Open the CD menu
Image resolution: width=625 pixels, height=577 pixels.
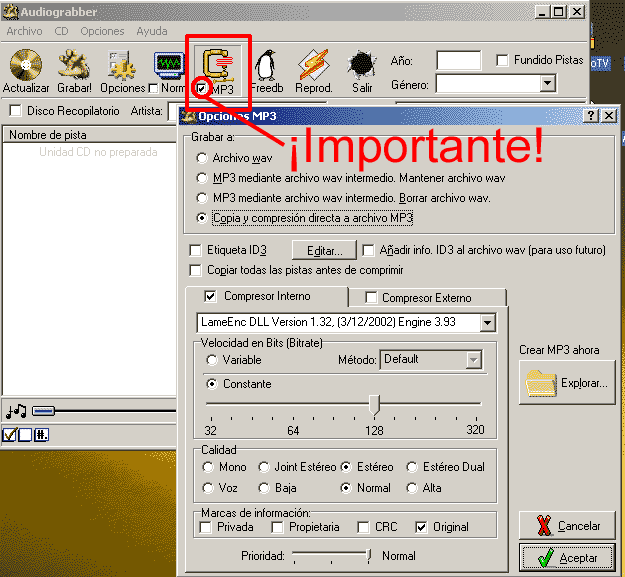point(61,31)
